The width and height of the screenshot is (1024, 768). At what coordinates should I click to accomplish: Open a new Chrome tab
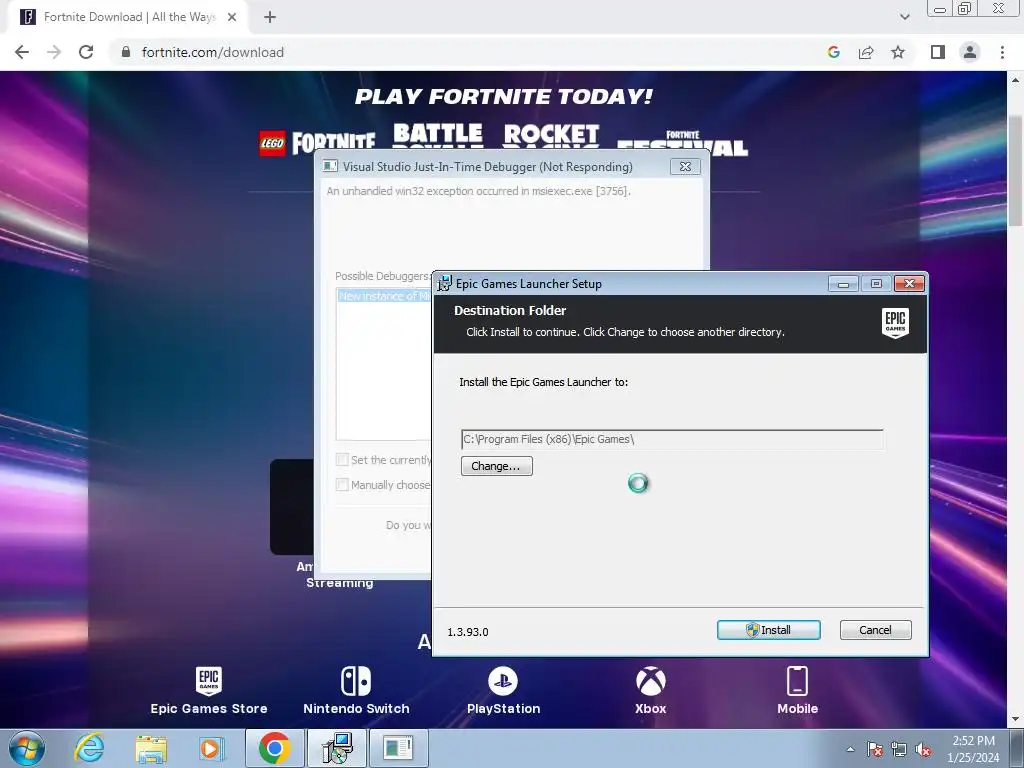point(270,17)
